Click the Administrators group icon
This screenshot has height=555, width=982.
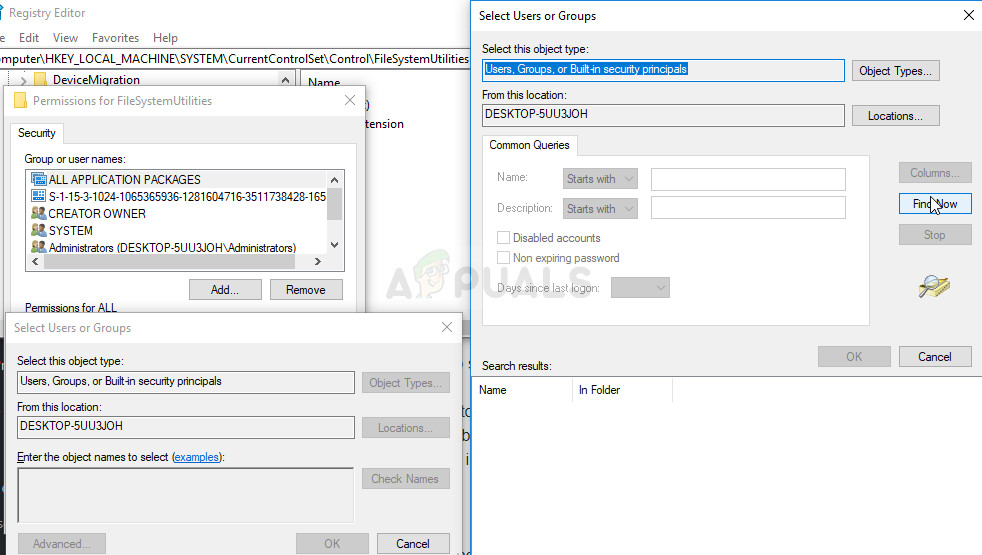[x=39, y=247]
